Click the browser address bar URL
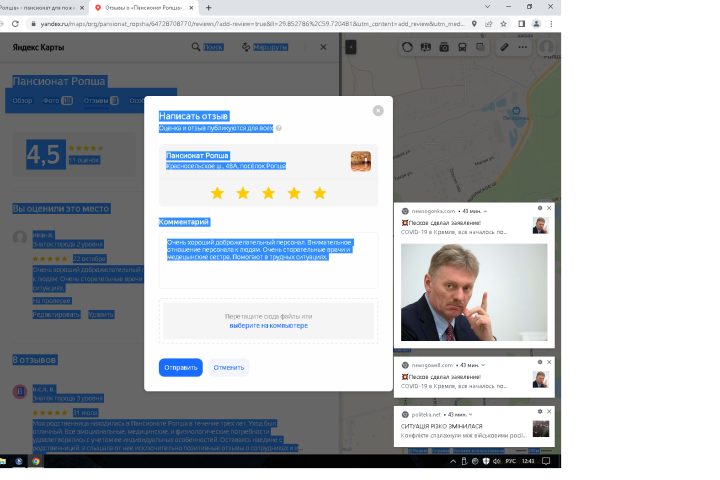 [252, 24]
